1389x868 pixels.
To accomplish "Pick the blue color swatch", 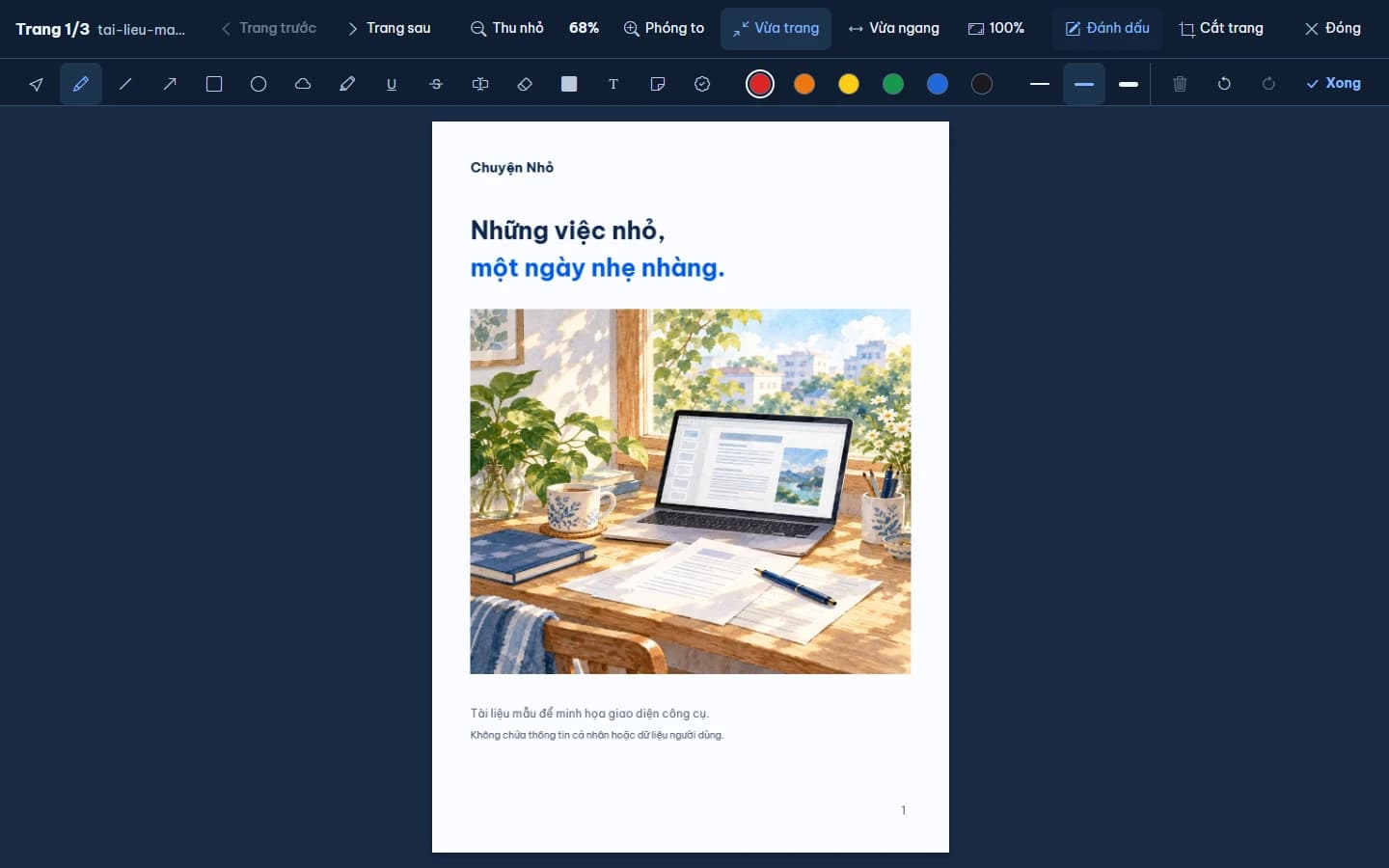I will tap(938, 84).
